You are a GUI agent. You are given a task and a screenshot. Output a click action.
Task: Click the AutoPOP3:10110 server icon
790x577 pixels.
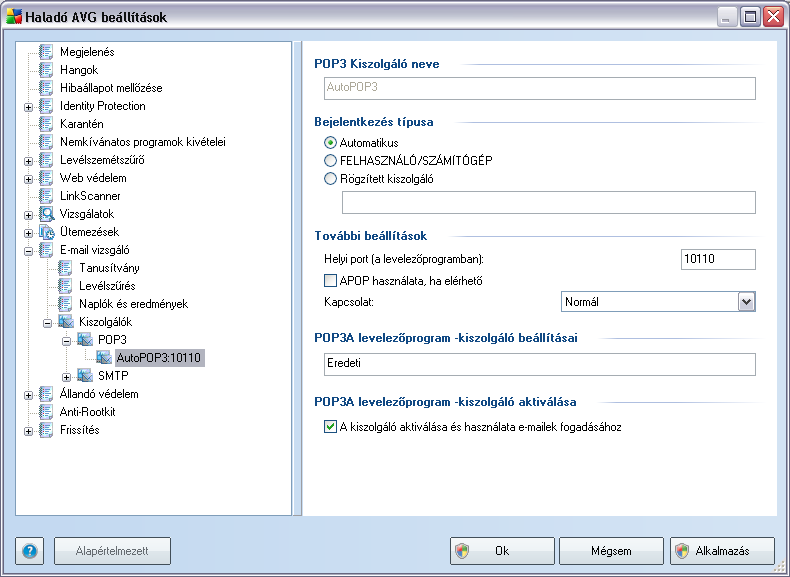(x=104, y=358)
